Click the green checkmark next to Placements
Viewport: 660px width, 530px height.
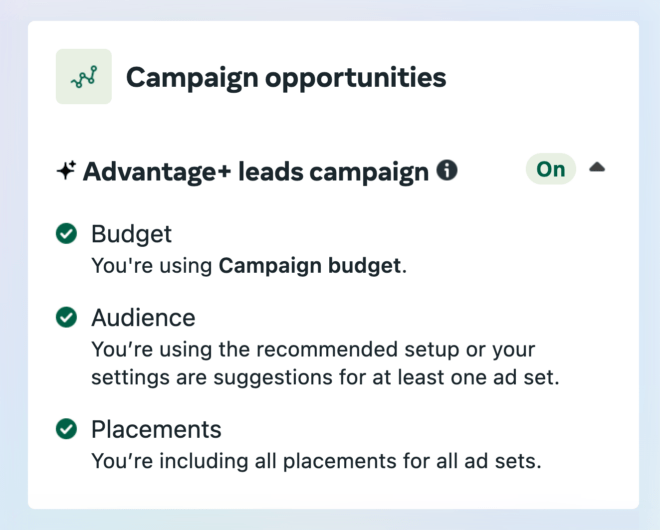67,429
